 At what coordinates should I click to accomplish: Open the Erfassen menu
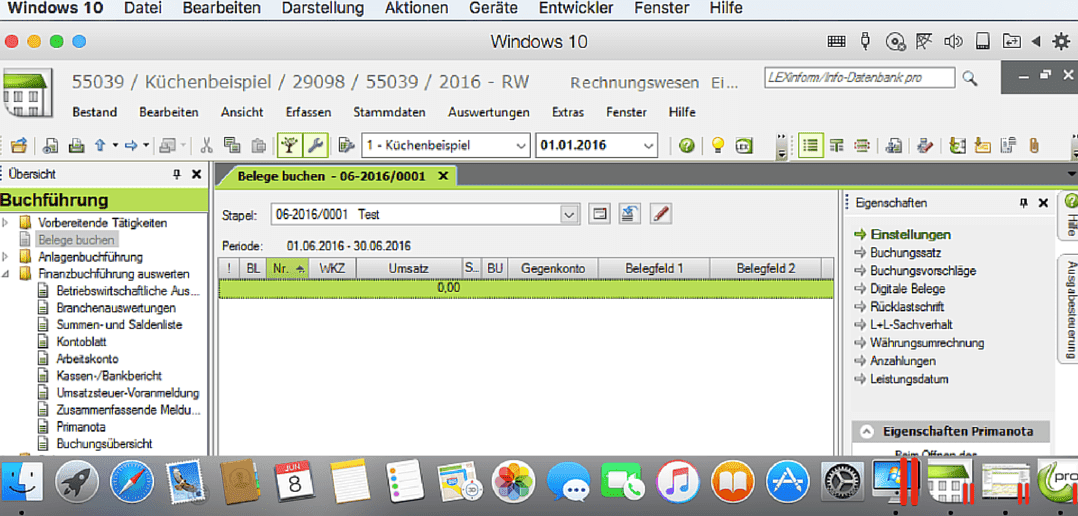point(310,112)
